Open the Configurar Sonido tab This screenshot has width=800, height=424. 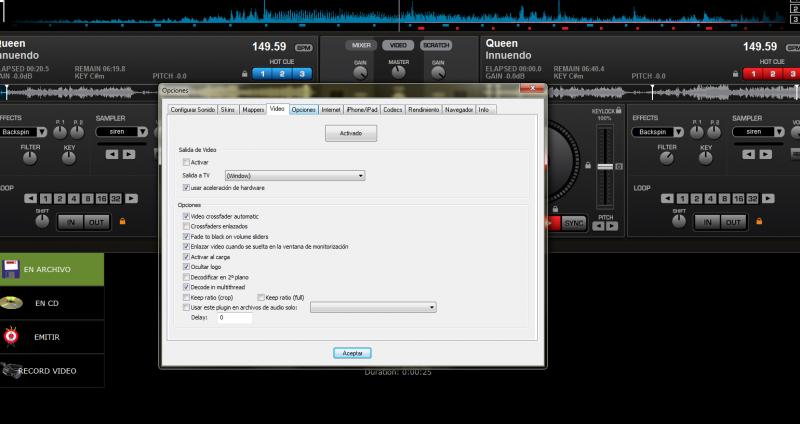[191, 109]
